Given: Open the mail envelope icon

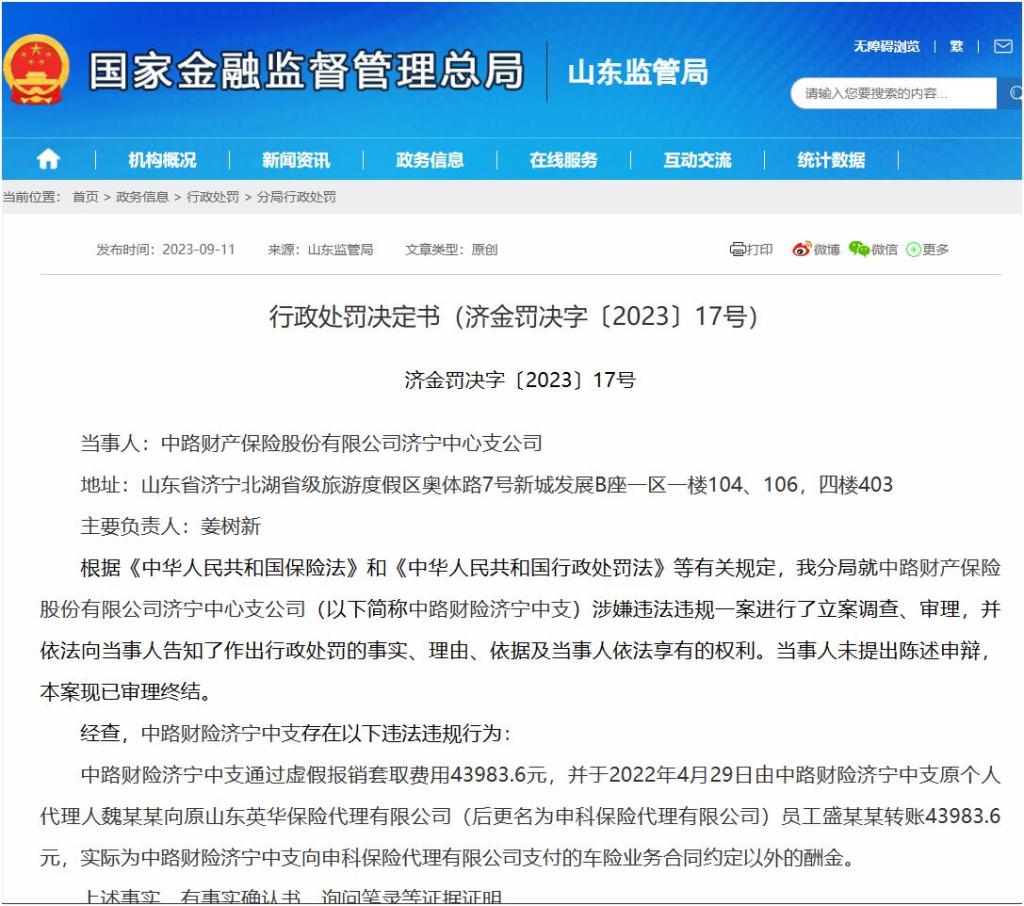Looking at the screenshot, I should click(x=1002, y=46).
